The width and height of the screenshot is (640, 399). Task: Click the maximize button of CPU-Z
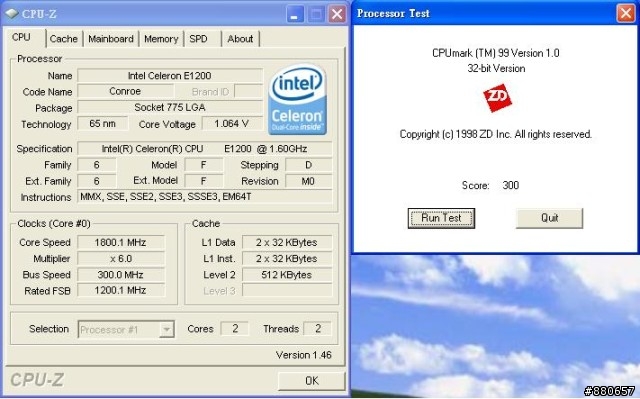tap(316, 14)
